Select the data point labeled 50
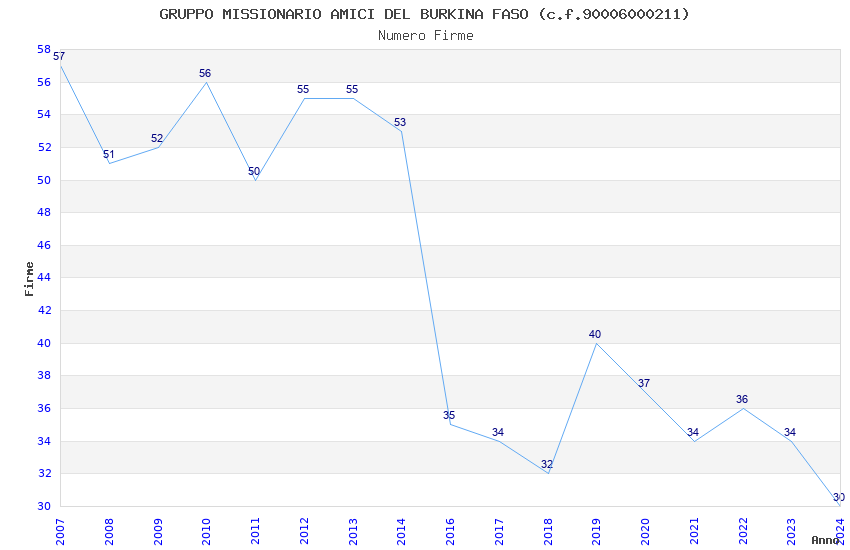 click(x=254, y=172)
